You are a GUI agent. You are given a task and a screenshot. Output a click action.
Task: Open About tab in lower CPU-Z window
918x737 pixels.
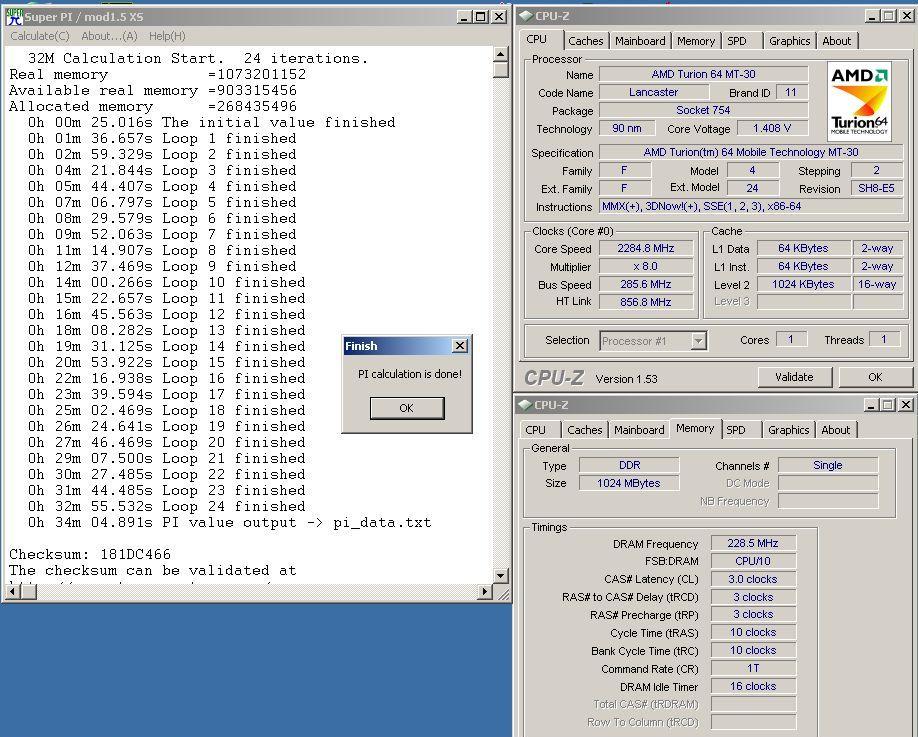(835, 430)
